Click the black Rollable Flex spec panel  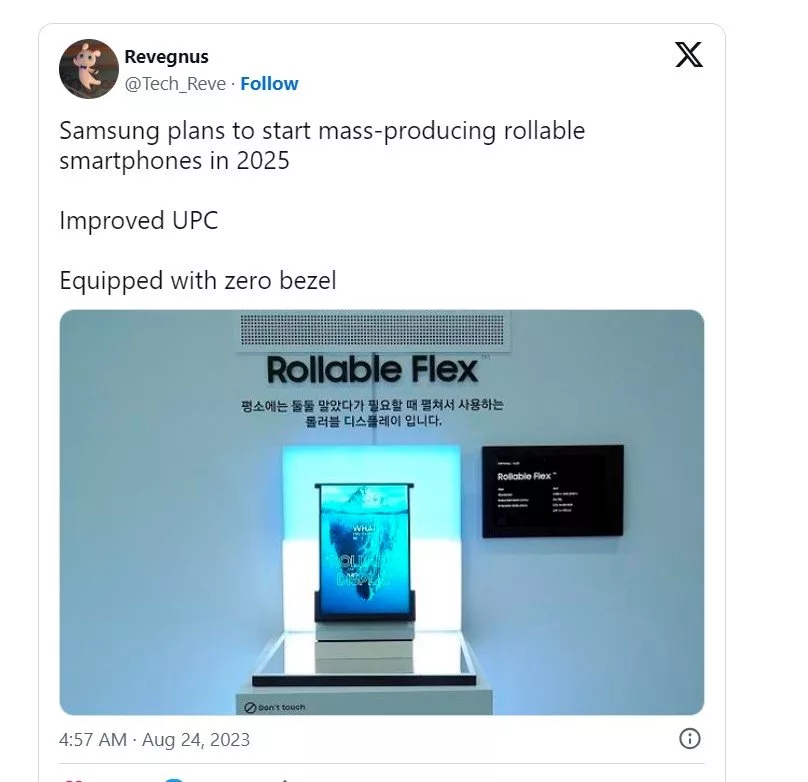(552, 491)
